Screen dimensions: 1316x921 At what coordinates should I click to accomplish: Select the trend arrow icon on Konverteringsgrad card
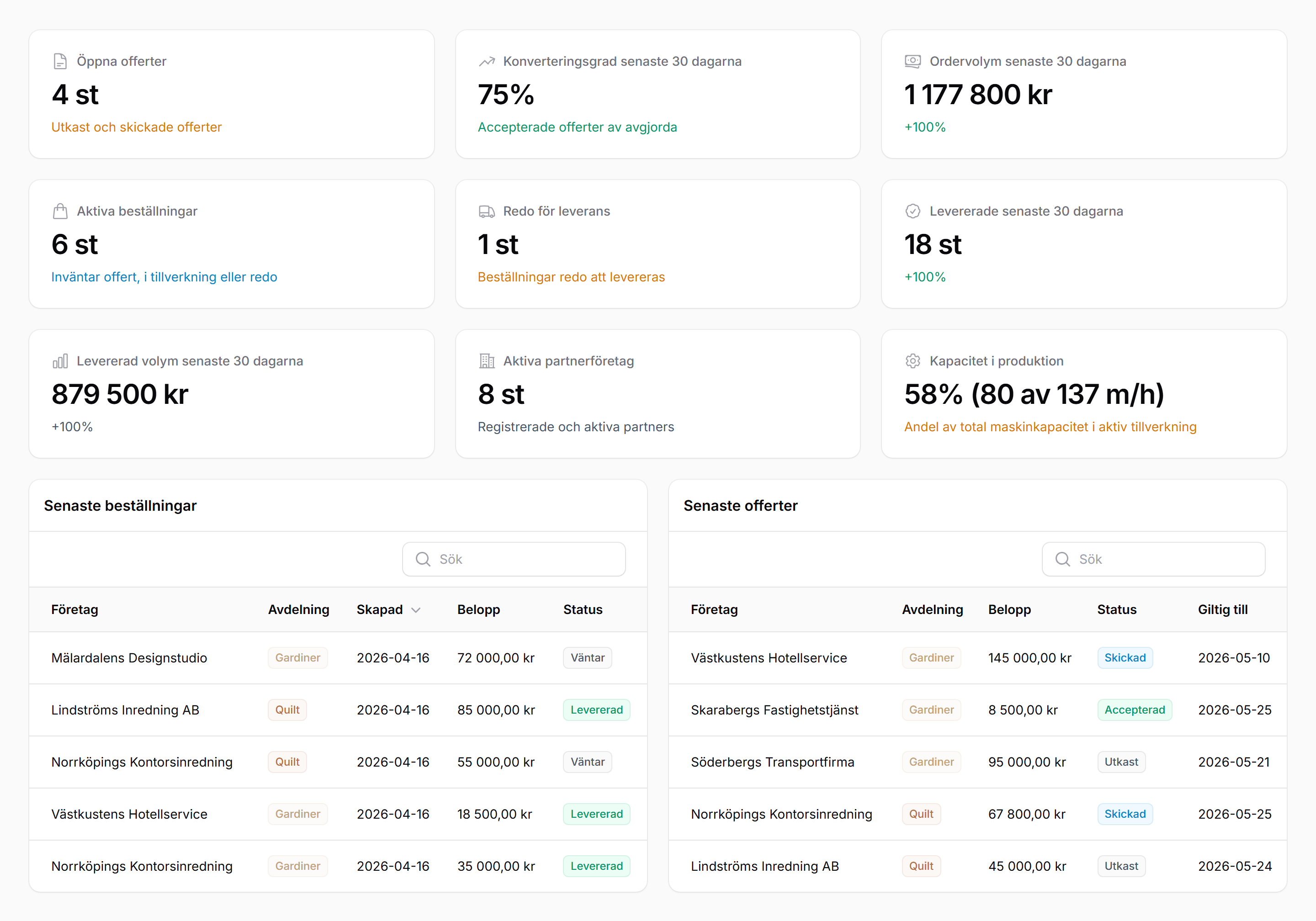[x=487, y=60]
